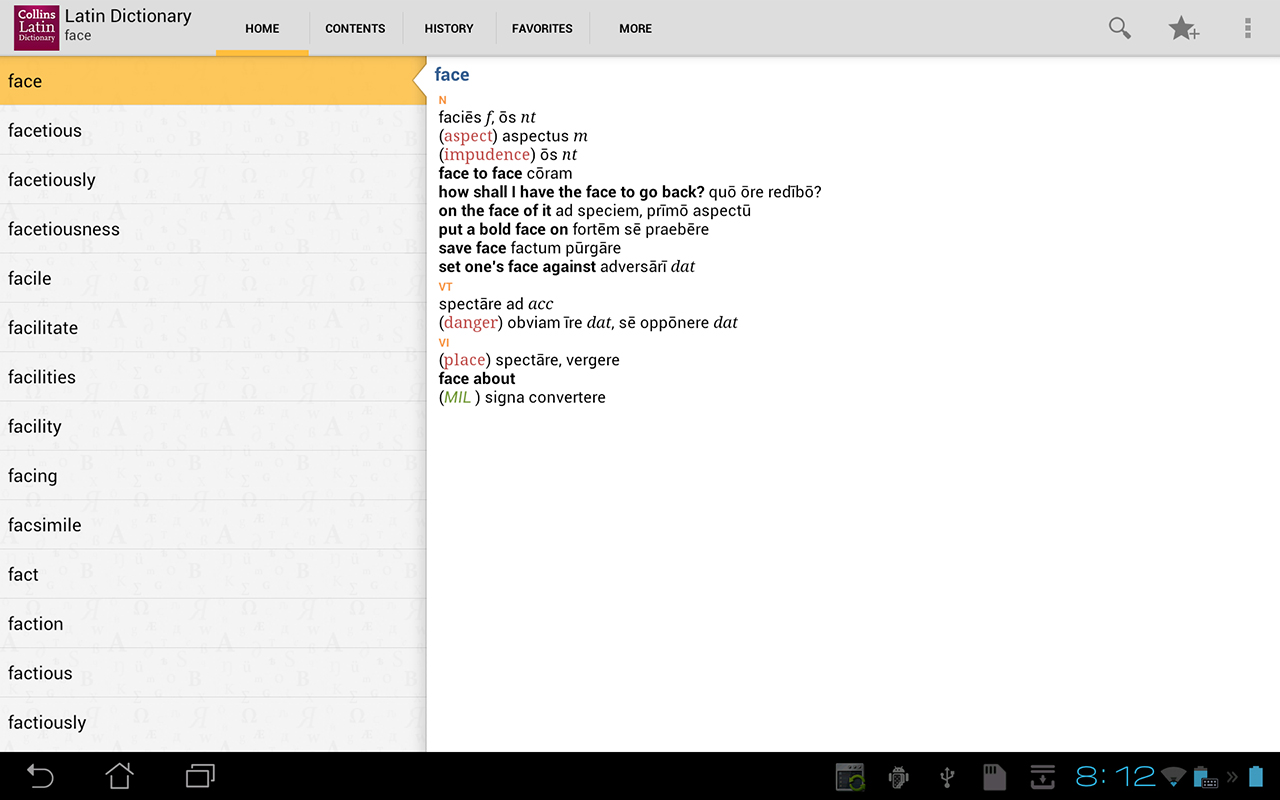Image resolution: width=1280 pixels, height=800 pixels.
Task: Tap the USB connection icon
Action: pyautogui.click(x=946, y=776)
